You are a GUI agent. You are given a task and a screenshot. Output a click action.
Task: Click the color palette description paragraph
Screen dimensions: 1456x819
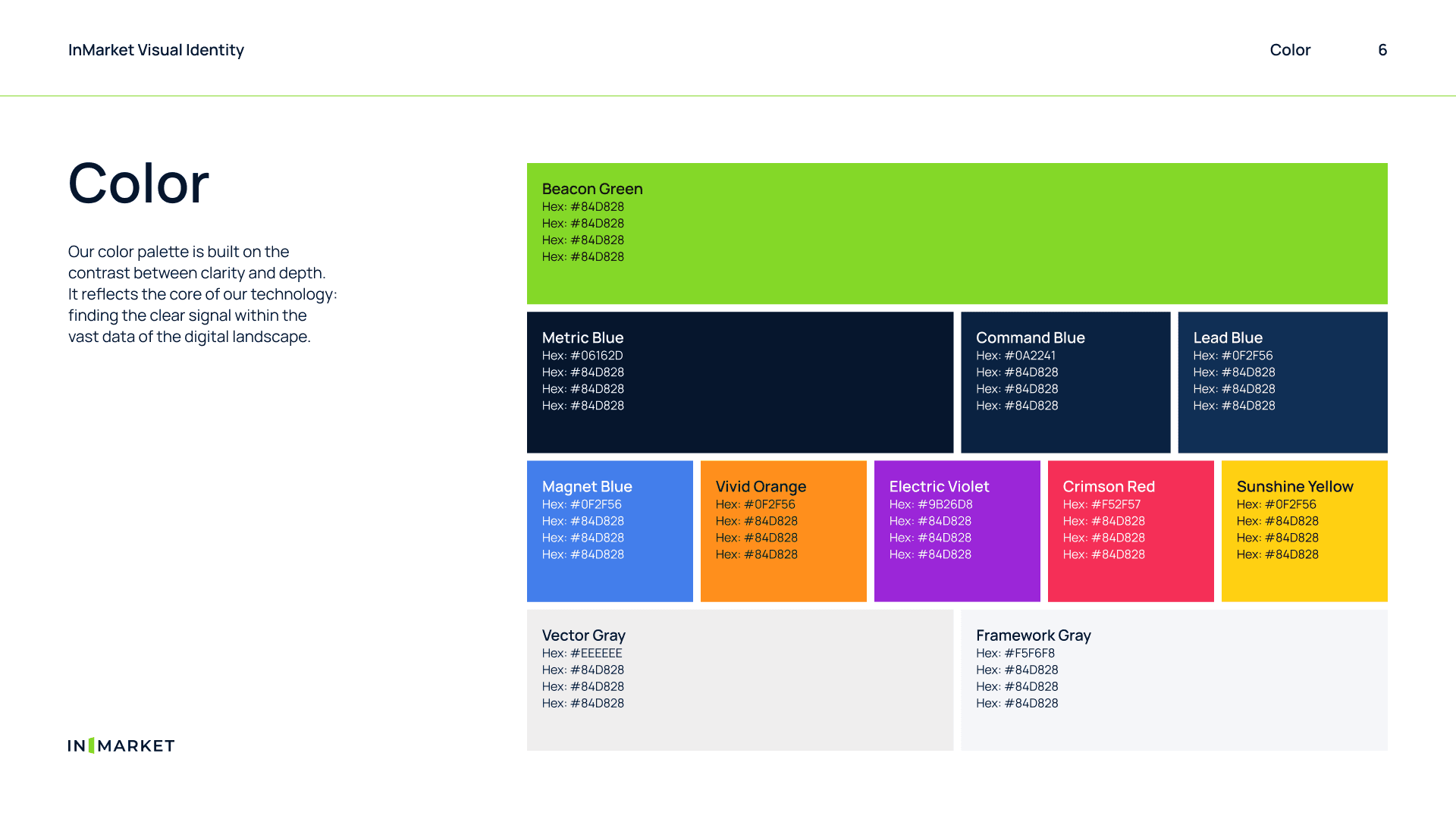click(x=202, y=294)
